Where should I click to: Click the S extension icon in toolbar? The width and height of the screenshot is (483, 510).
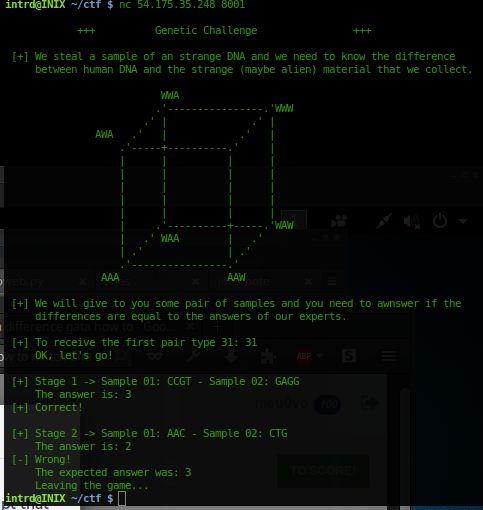coord(349,356)
